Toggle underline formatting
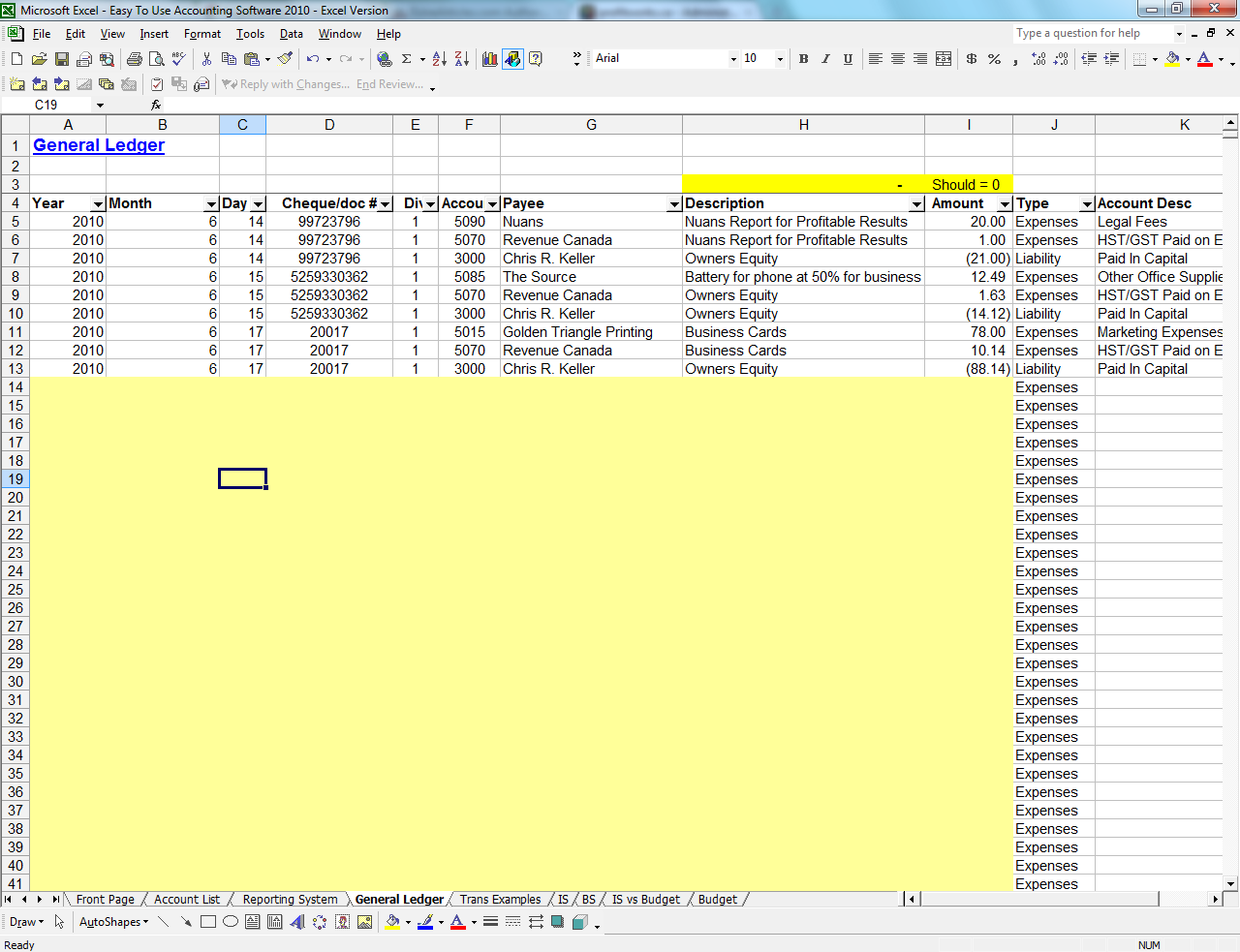 (848, 58)
